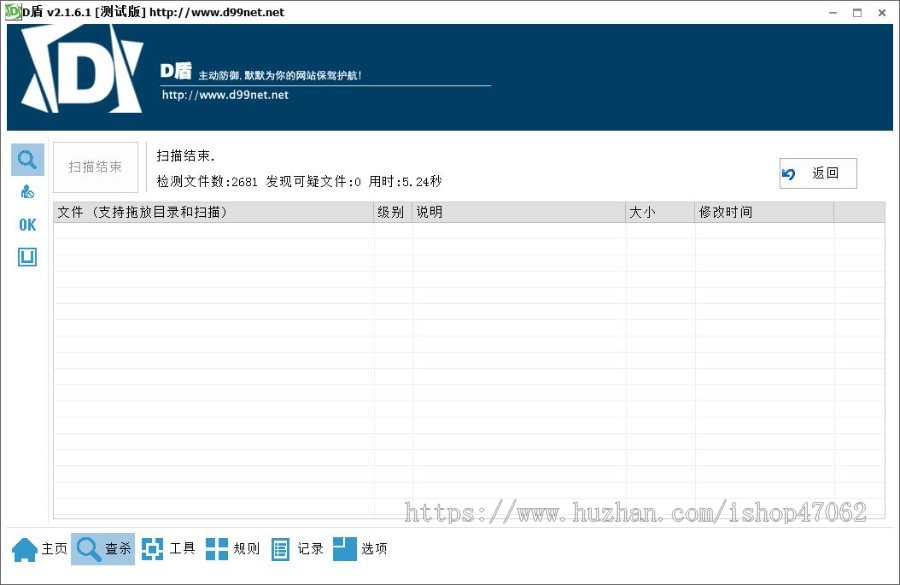Screen dimensions: 900x585
Task: Switch to 查杀 scan tab
Action: pos(103,549)
